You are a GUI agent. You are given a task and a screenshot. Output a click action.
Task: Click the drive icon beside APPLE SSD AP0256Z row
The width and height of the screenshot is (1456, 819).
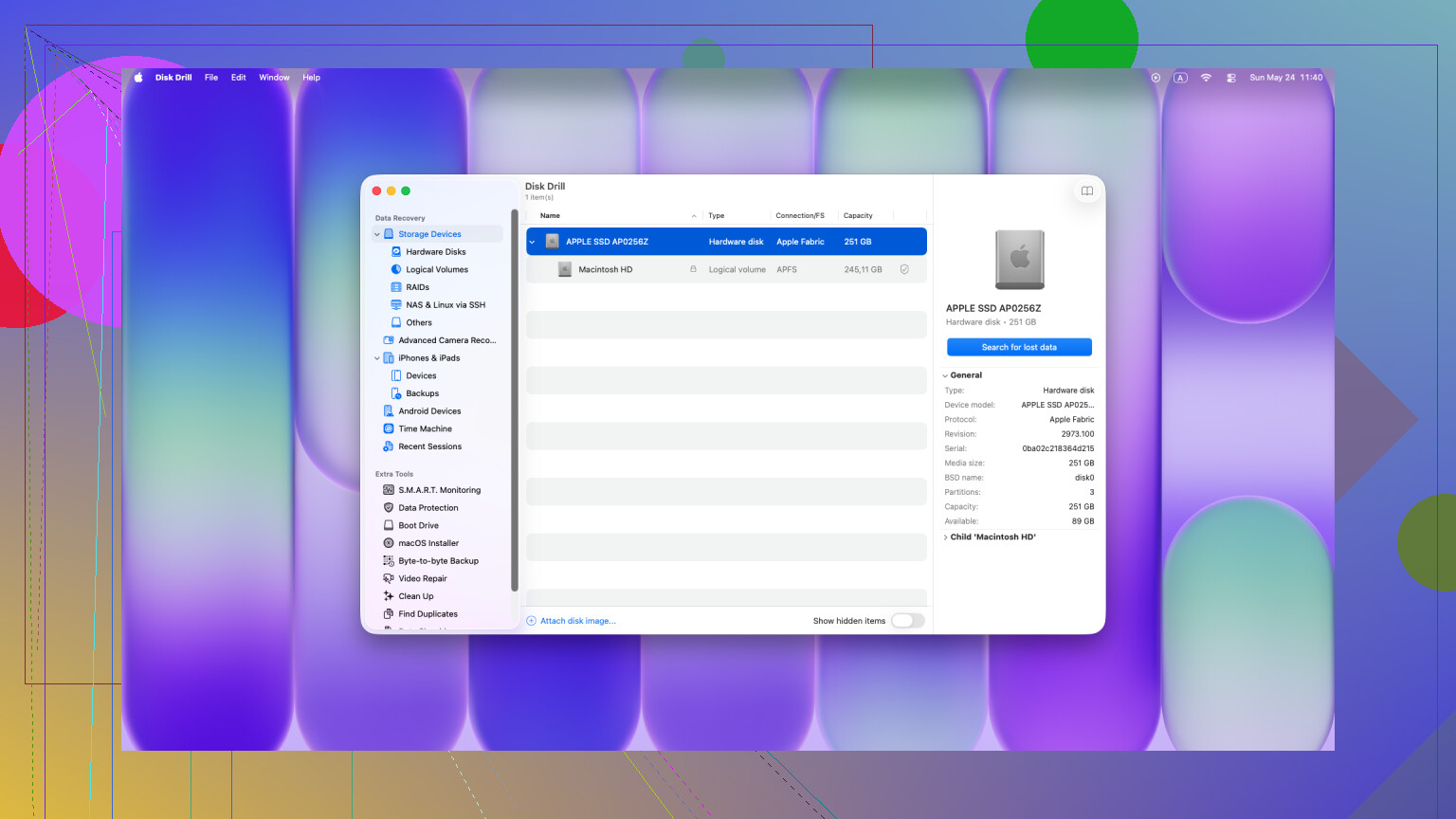point(553,242)
